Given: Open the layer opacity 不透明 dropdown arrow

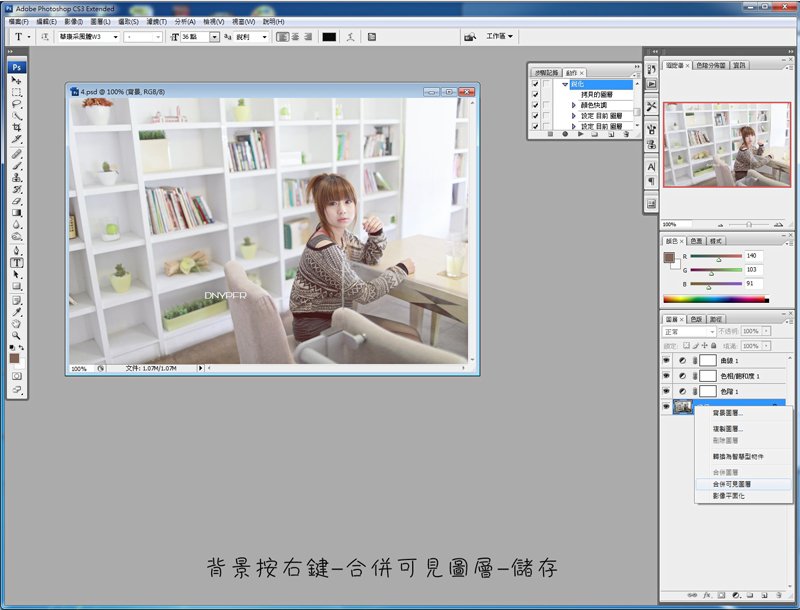Looking at the screenshot, I should pyautogui.click(x=766, y=332).
